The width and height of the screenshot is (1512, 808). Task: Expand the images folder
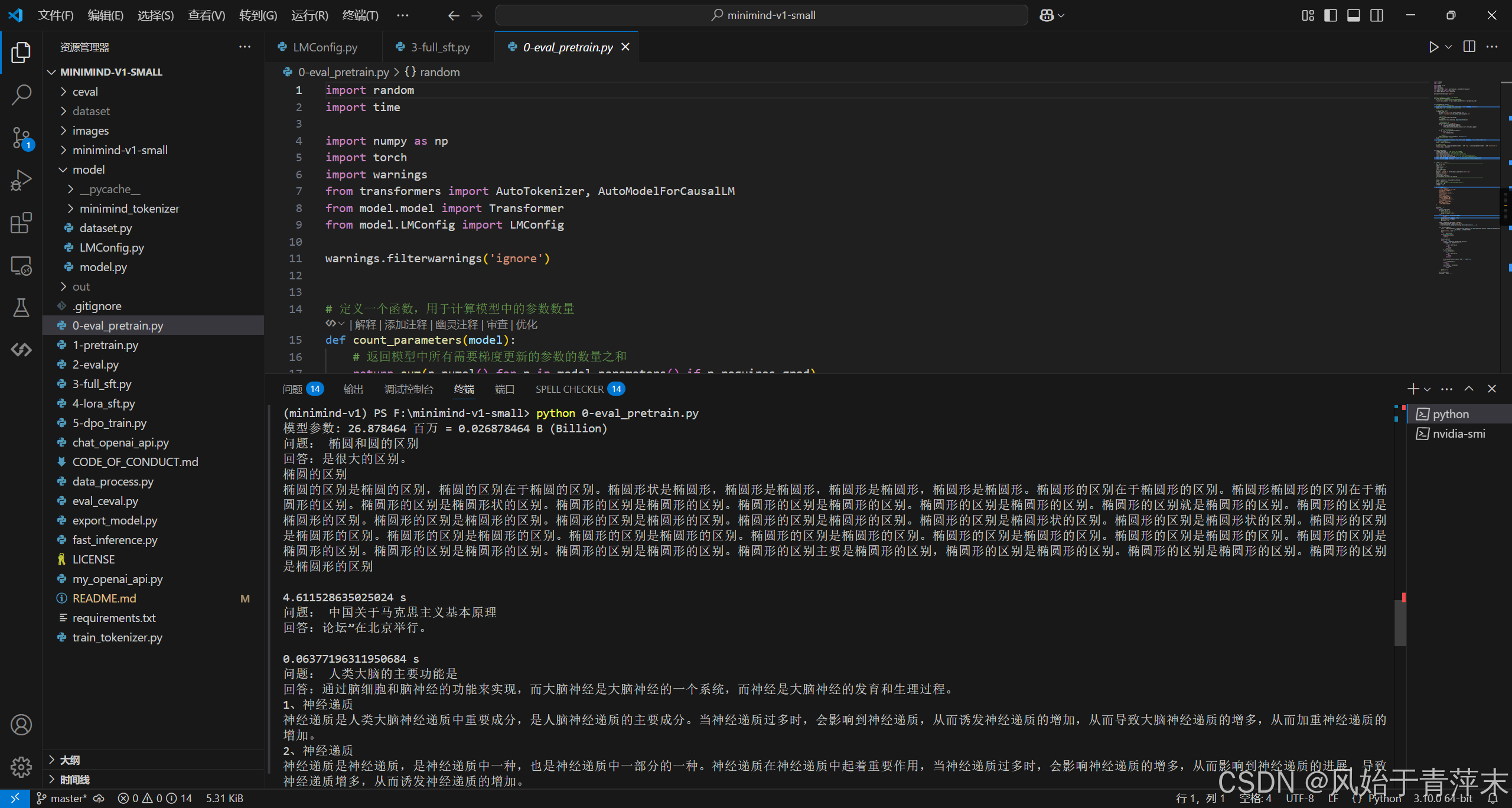64,131
